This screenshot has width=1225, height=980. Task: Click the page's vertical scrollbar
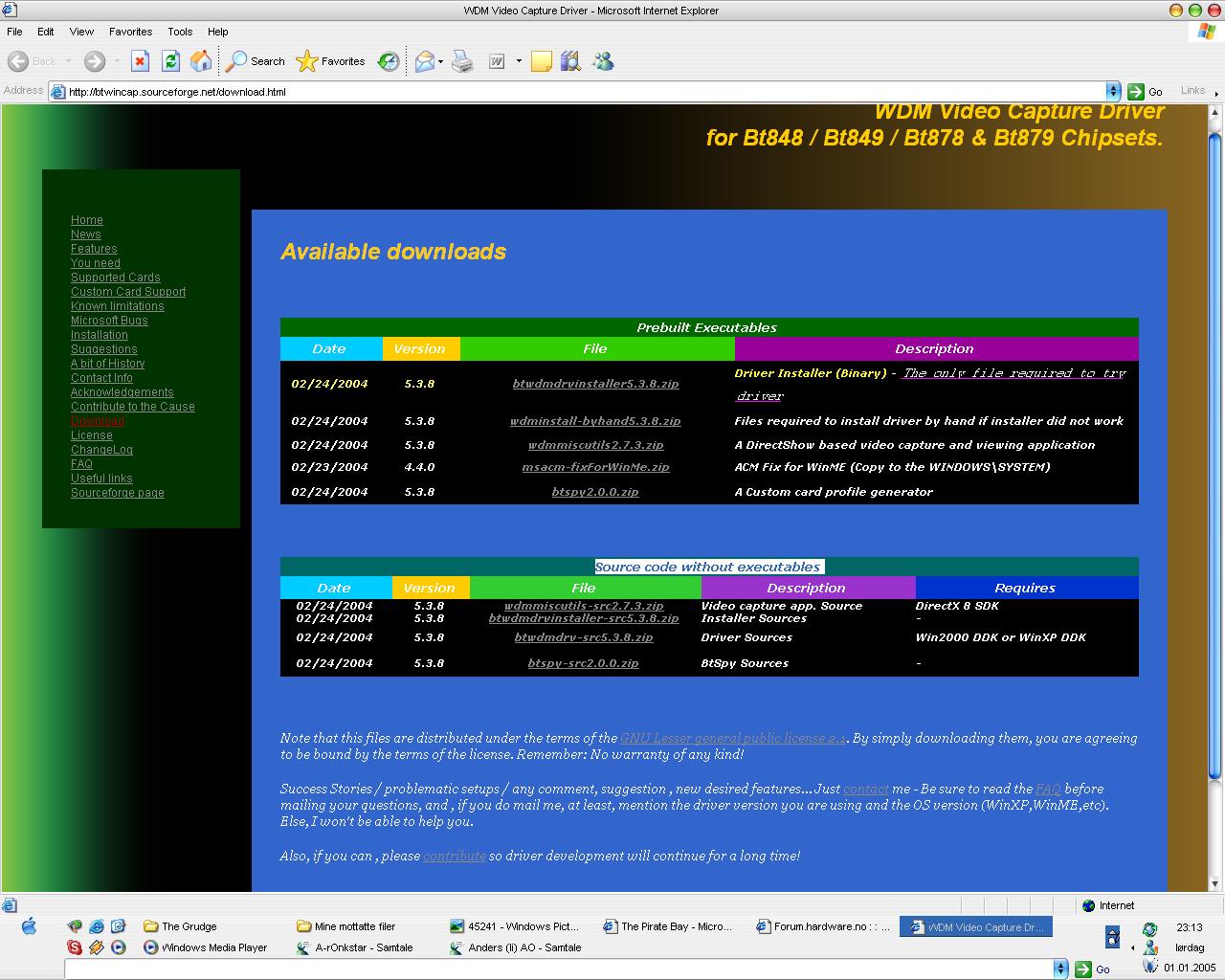[x=1215, y=498]
